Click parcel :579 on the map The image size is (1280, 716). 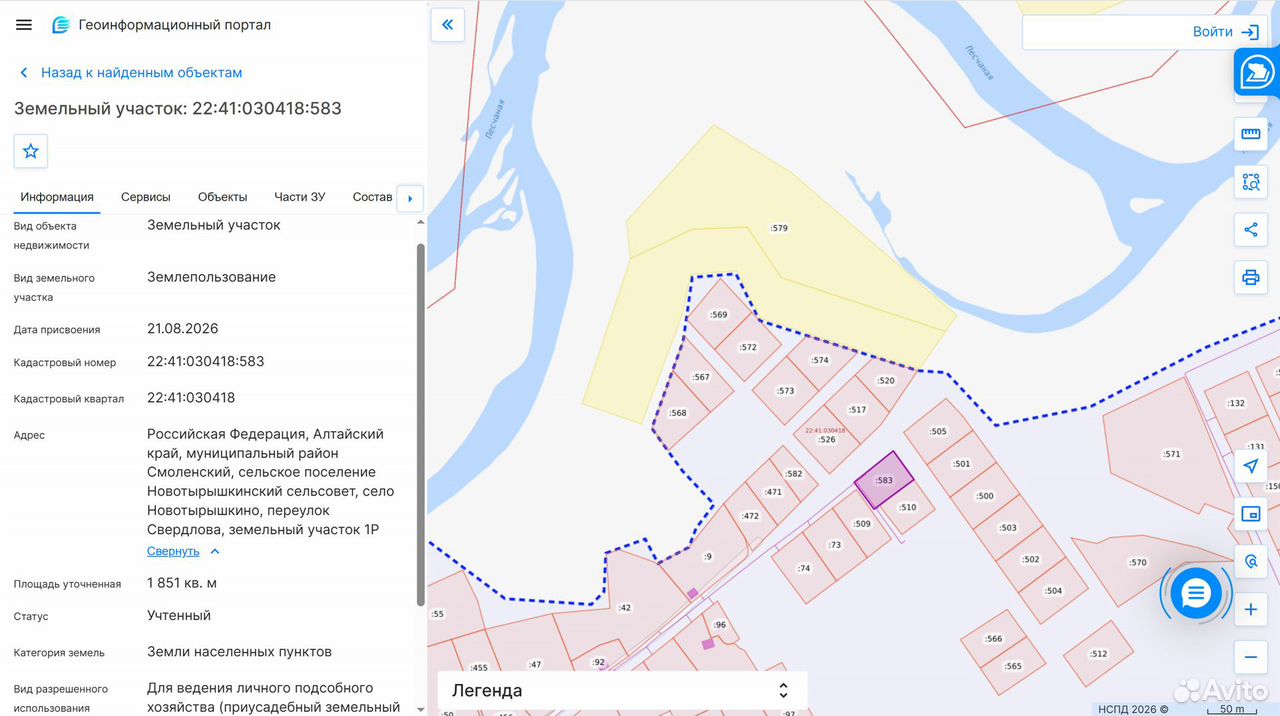[x=780, y=228]
